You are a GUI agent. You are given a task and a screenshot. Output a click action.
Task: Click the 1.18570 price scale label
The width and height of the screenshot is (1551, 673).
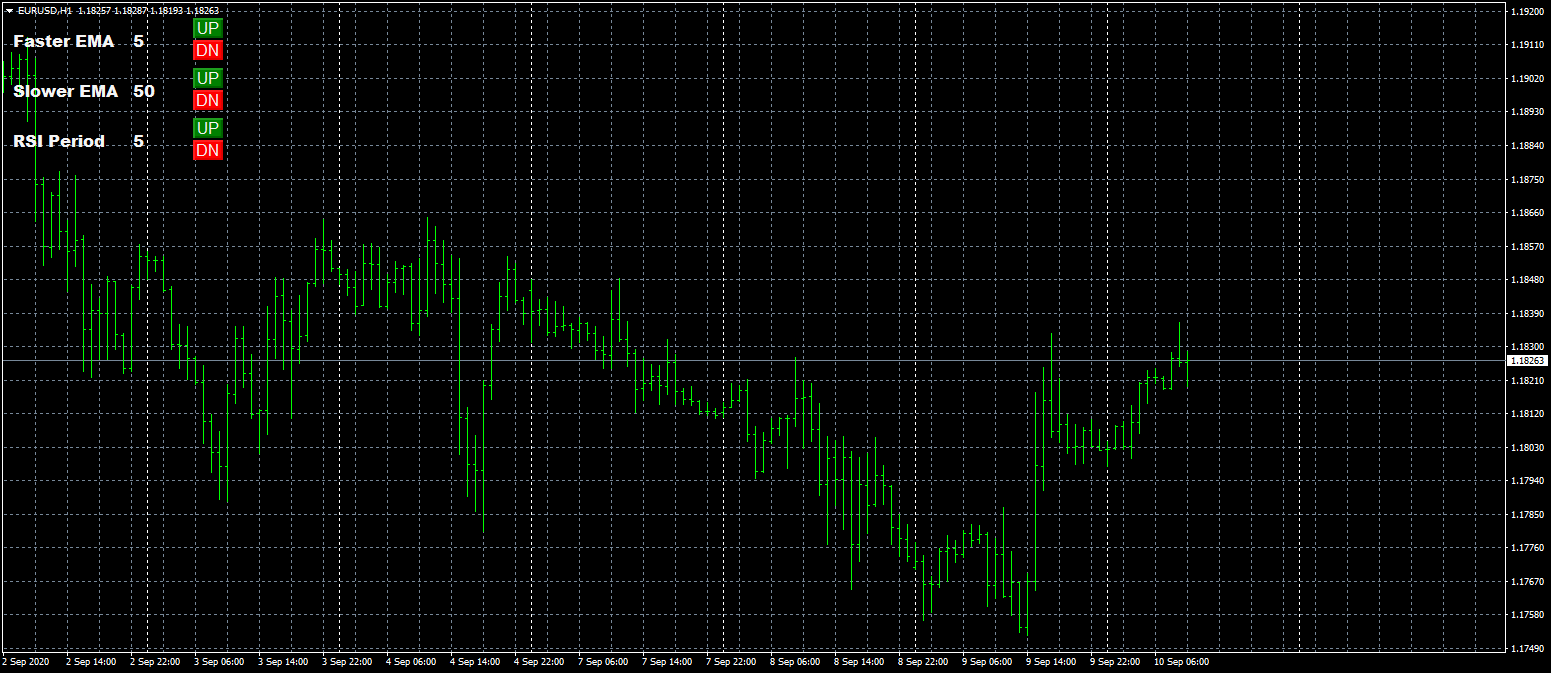point(1526,246)
